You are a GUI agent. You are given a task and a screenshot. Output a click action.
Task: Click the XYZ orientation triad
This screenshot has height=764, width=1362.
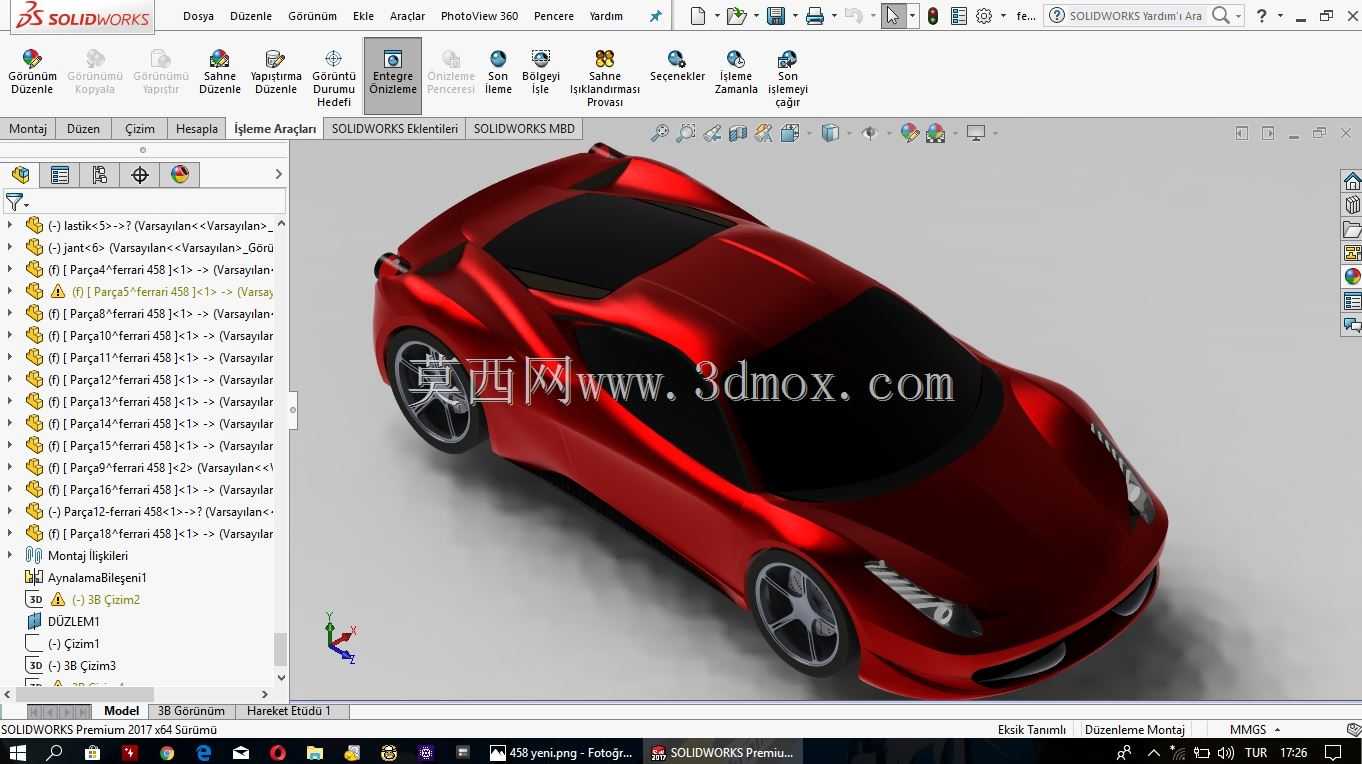click(340, 638)
